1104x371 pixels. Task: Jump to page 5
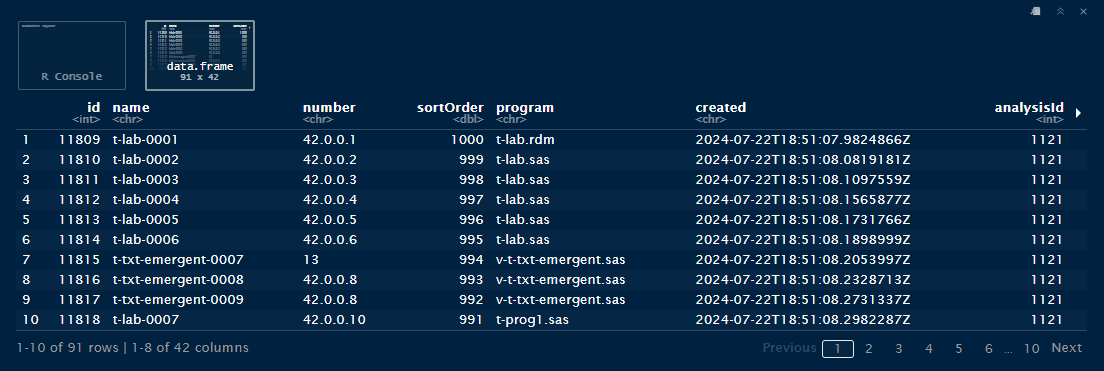[959, 348]
